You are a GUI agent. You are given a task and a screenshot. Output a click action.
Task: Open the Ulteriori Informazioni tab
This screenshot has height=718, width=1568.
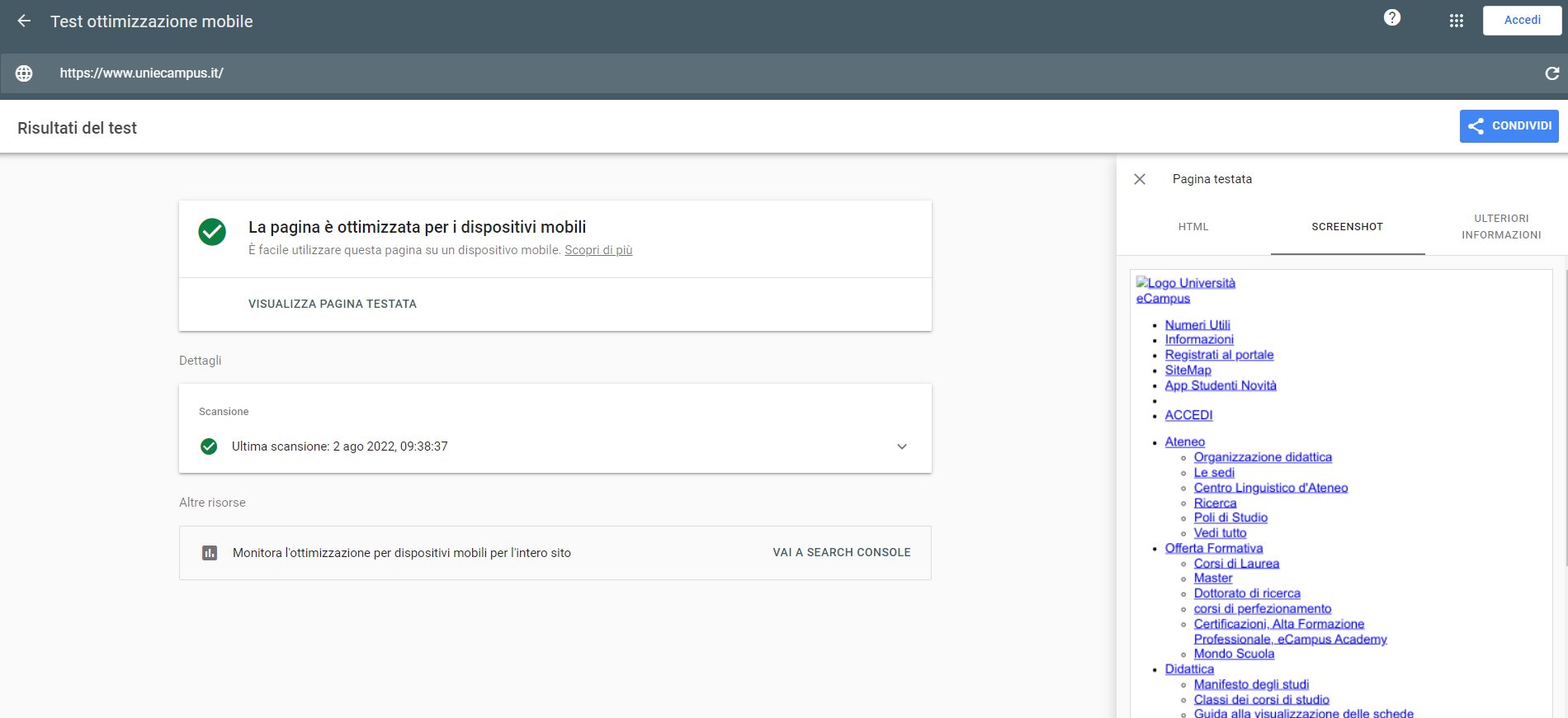click(1500, 227)
